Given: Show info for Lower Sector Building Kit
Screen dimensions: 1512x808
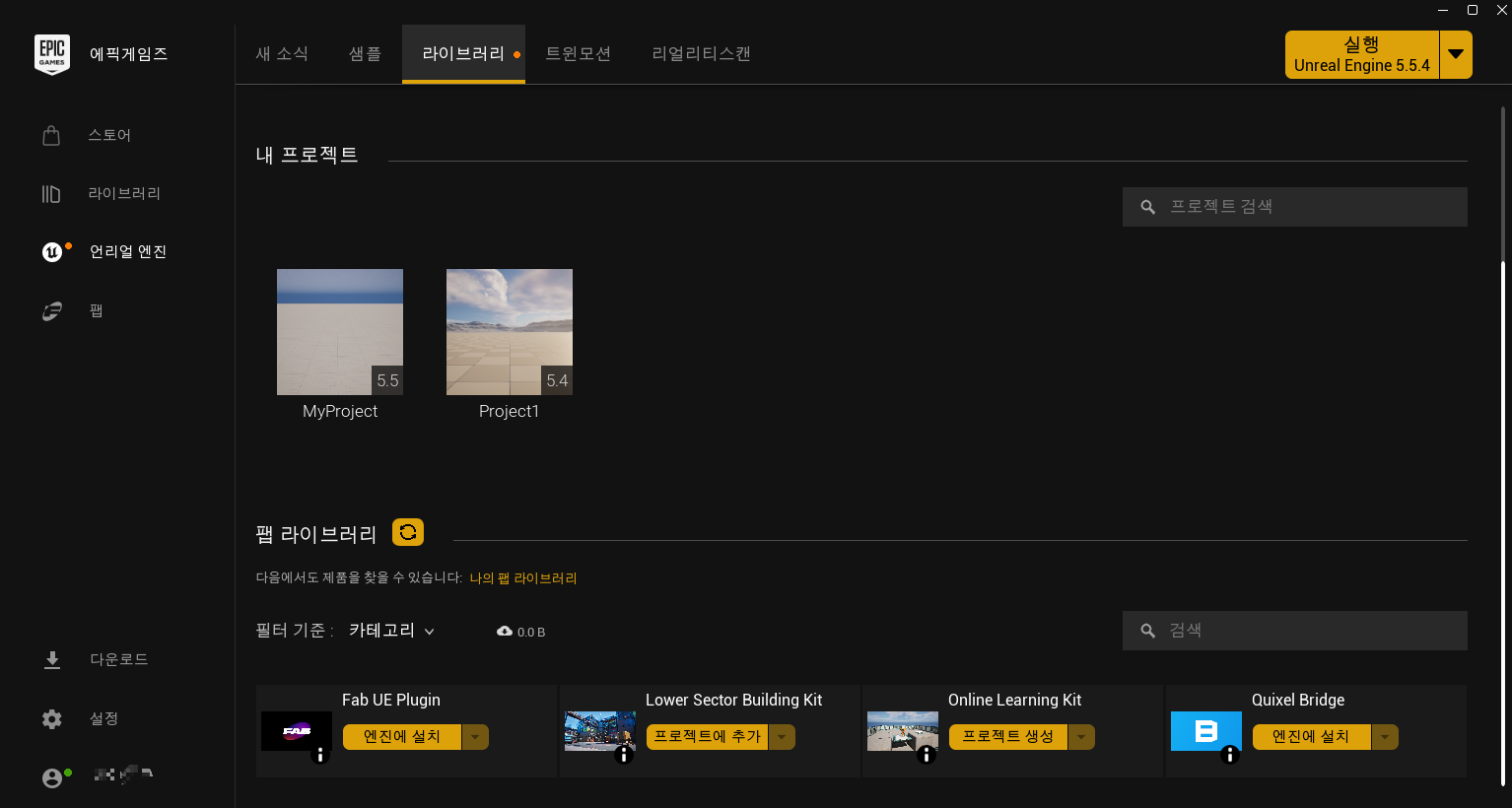Looking at the screenshot, I should pyautogui.click(x=624, y=755).
